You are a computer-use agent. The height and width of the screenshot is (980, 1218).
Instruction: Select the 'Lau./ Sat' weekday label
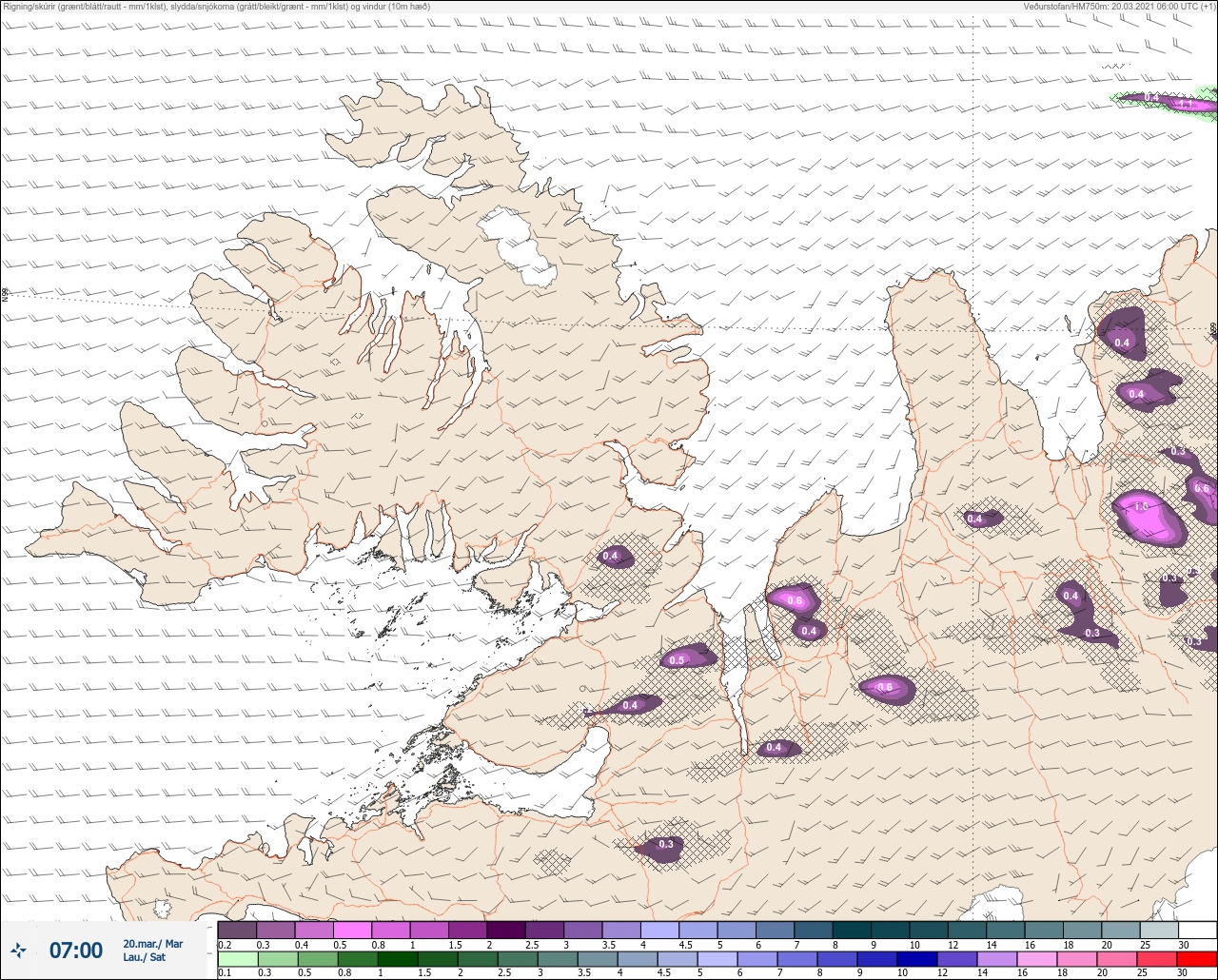[144, 957]
